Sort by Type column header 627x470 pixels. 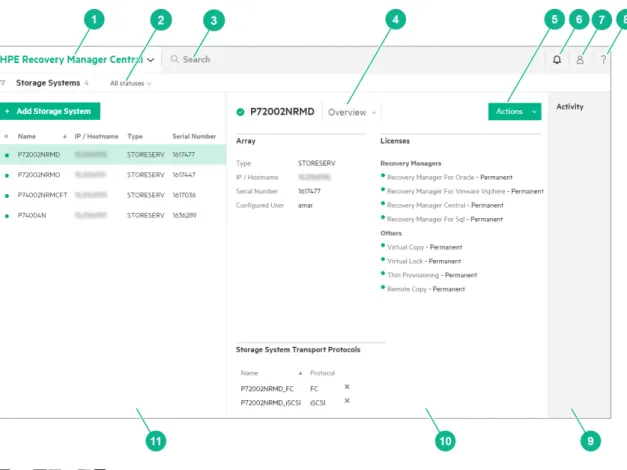click(x=135, y=136)
